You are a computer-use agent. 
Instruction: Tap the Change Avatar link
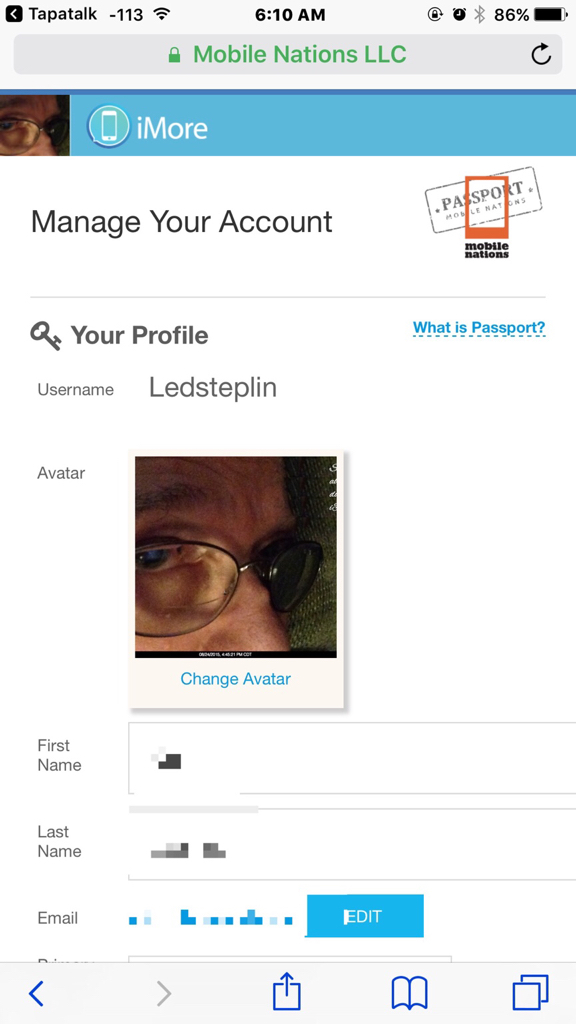(235, 679)
